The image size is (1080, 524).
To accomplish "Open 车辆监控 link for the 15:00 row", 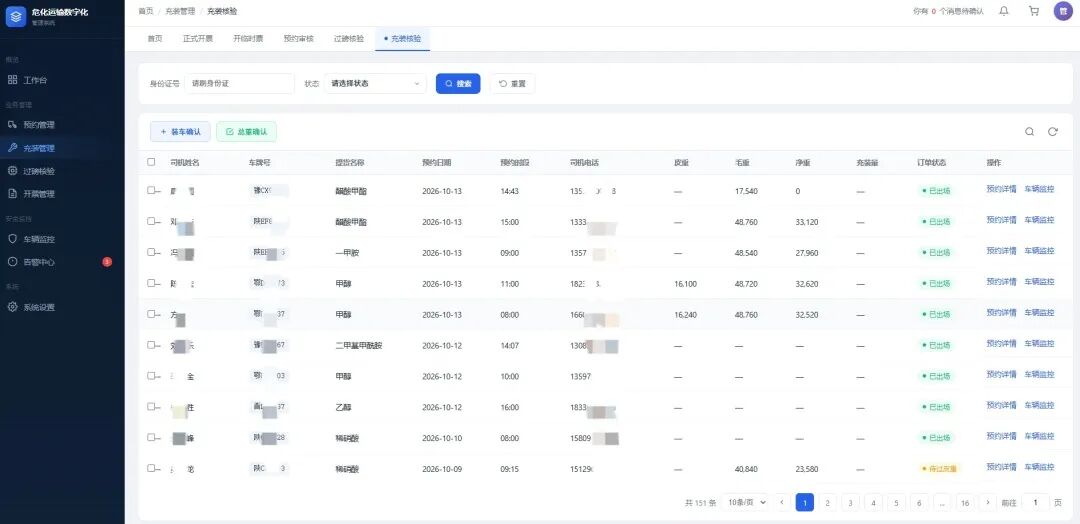I will point(1039,220).
